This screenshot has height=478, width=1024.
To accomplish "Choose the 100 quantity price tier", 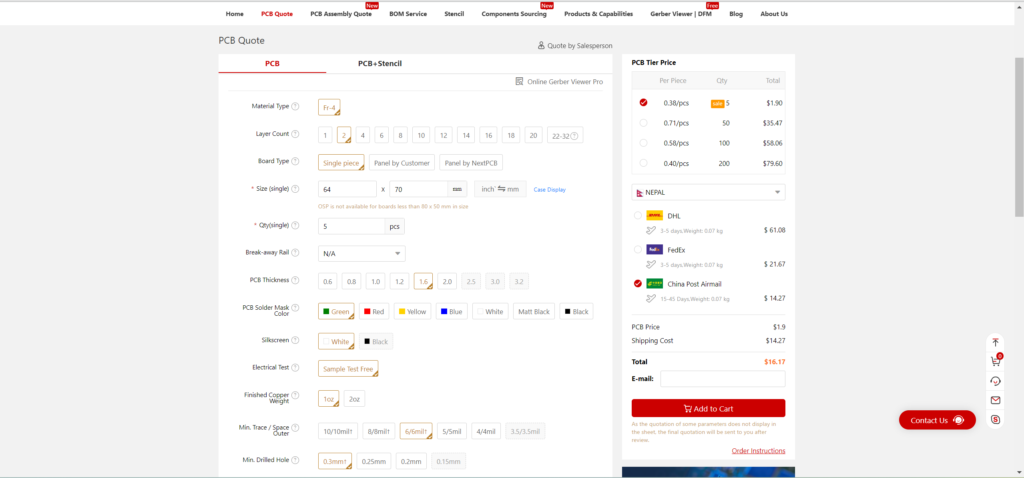I will (642, 143).
